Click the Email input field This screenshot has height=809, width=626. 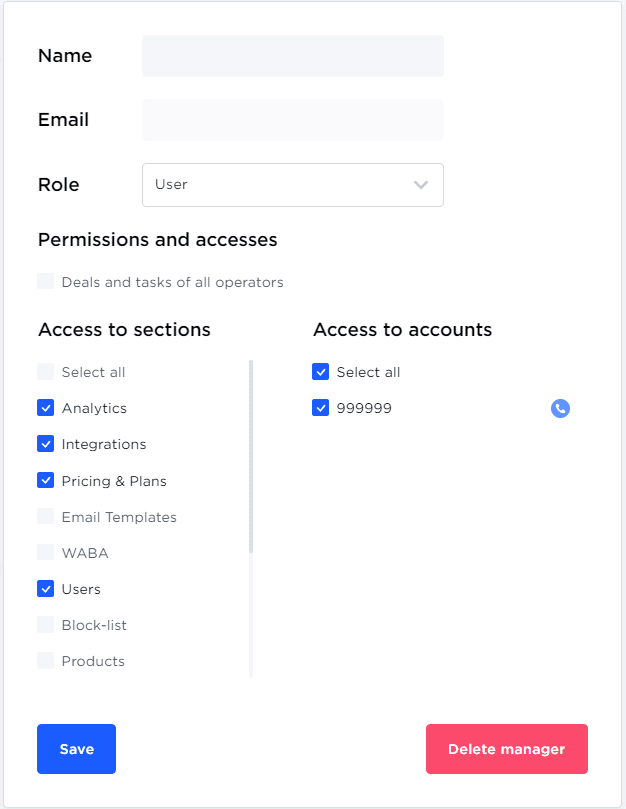point(292,120)
